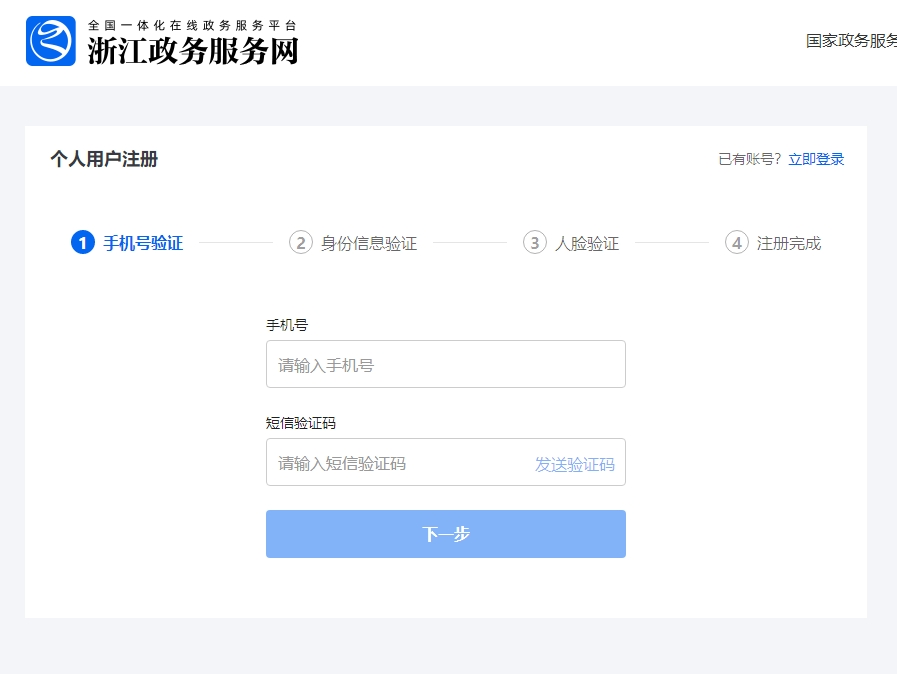The image size is (897, 674).
Task: Click step circle 2 for 身份信息验证
Action: click(x=301, y=242)
